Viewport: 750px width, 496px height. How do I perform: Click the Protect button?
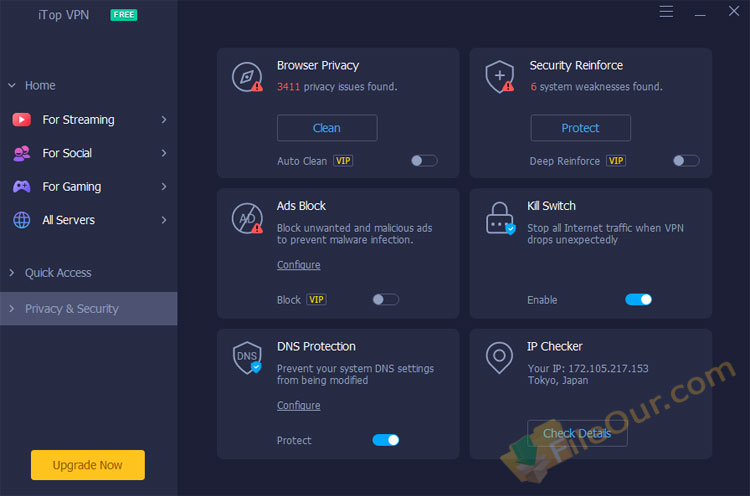click(581, 128)
